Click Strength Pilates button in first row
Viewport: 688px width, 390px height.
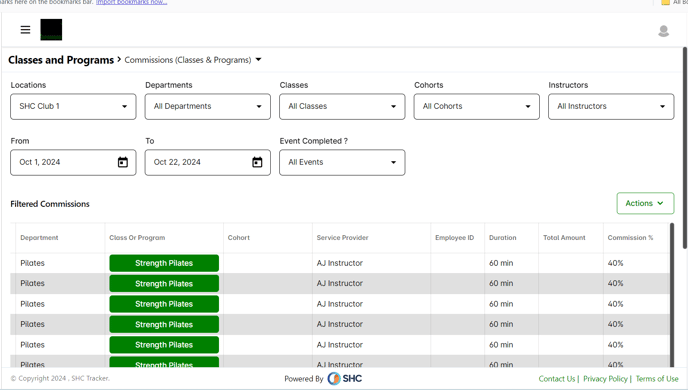click(x=164, y=263)
